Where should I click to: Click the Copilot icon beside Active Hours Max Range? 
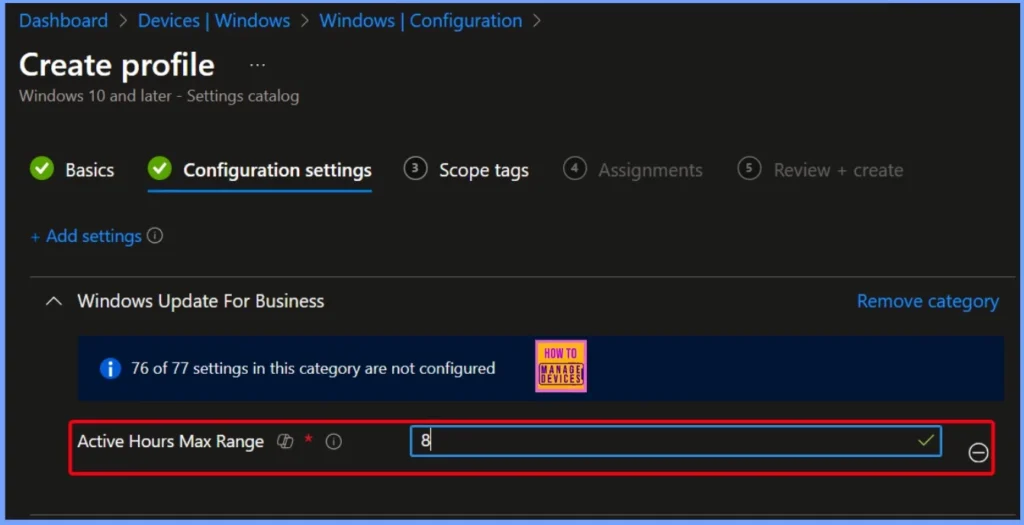coord(285,441)
